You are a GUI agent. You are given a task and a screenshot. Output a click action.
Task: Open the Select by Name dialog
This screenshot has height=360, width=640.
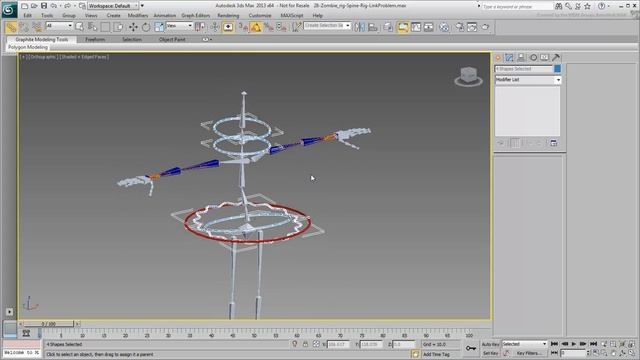[92, 27]
